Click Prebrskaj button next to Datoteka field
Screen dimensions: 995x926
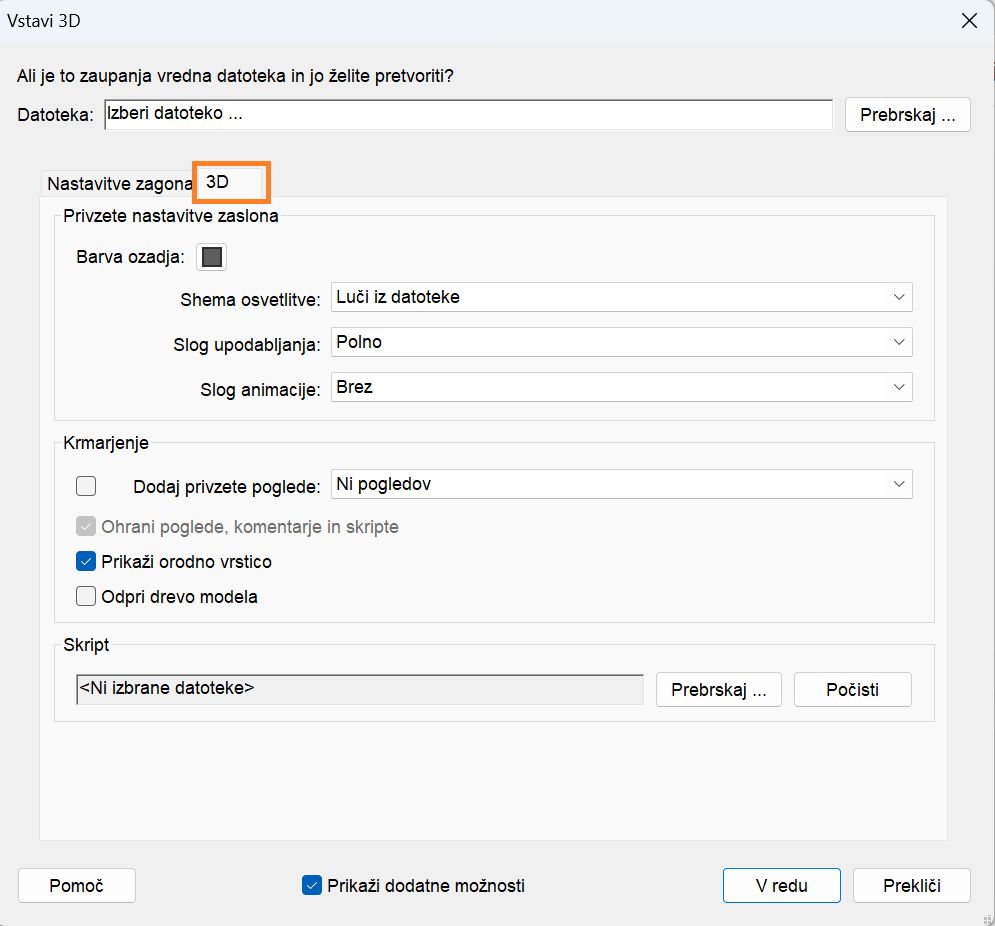click(x=907, y=115)
